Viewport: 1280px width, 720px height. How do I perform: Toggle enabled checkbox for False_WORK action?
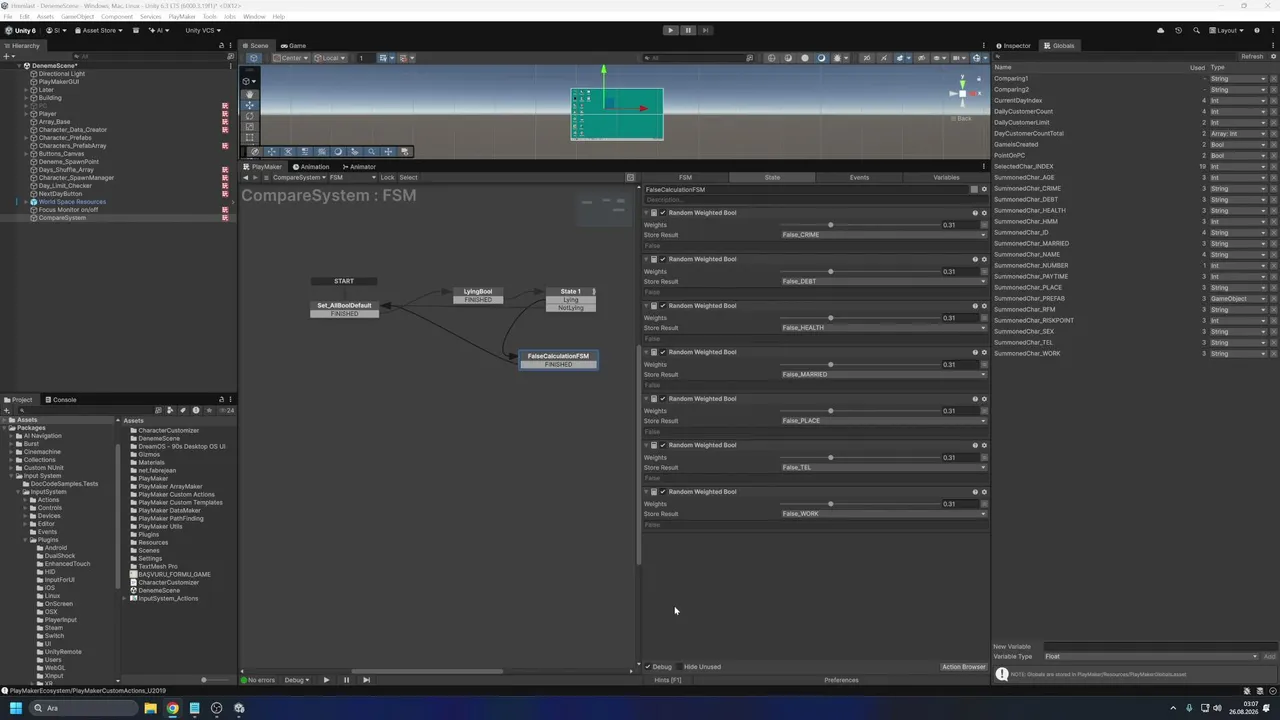tap(662, 492)
